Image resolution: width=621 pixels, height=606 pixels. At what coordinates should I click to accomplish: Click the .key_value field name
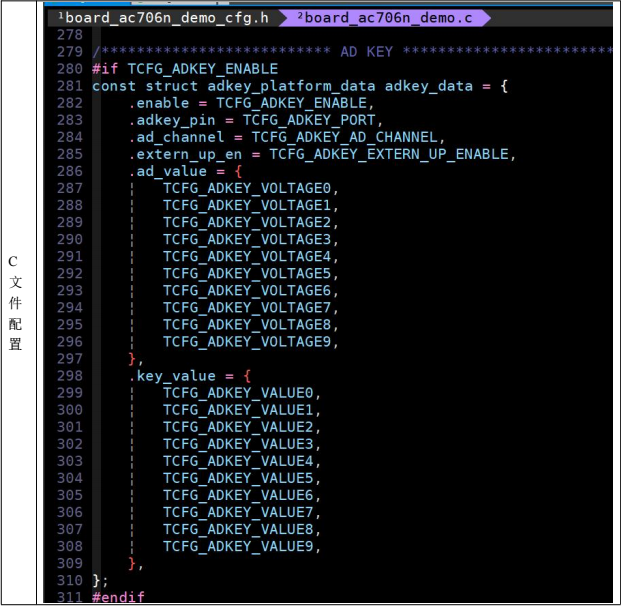click(x=172, y=376)
